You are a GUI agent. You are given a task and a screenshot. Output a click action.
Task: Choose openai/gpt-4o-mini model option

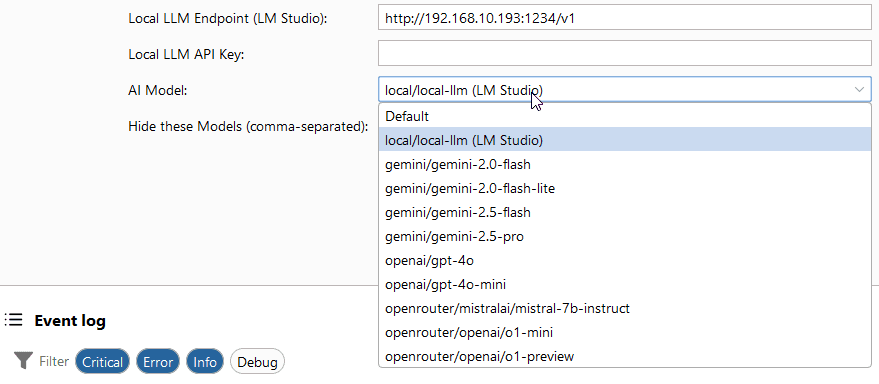(x=625, y=284)
